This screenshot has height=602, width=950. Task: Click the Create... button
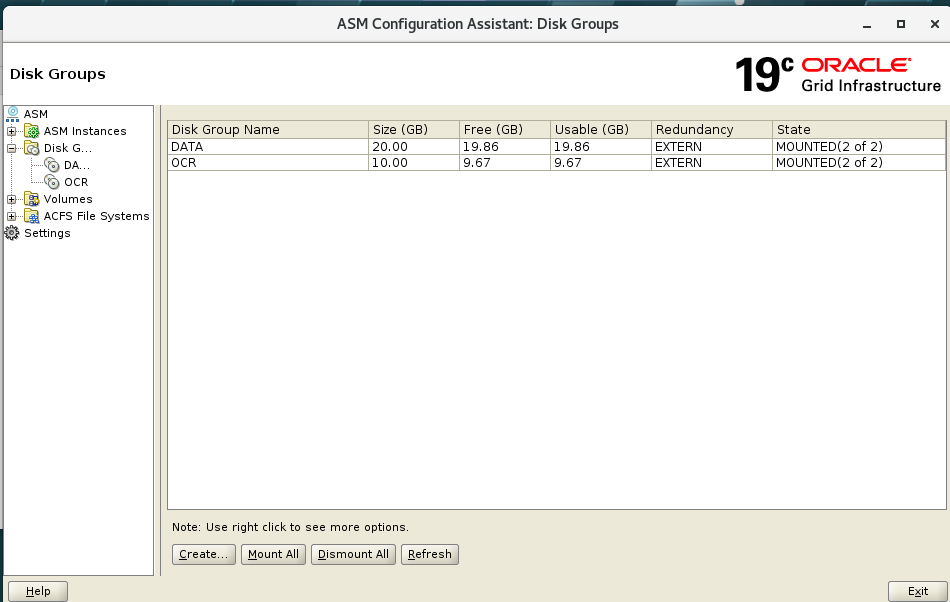point(204,554)
